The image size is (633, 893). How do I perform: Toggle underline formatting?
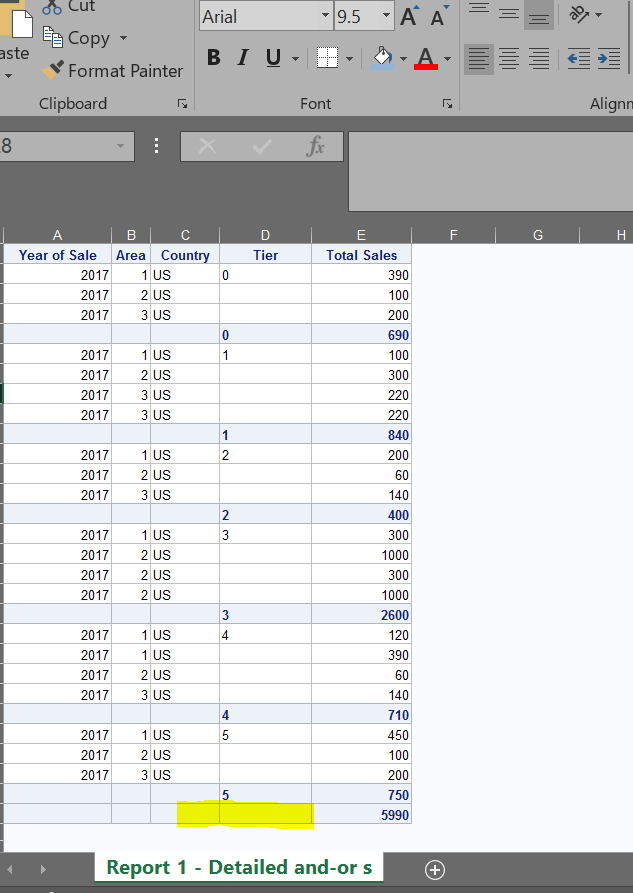tap(272, 58)
